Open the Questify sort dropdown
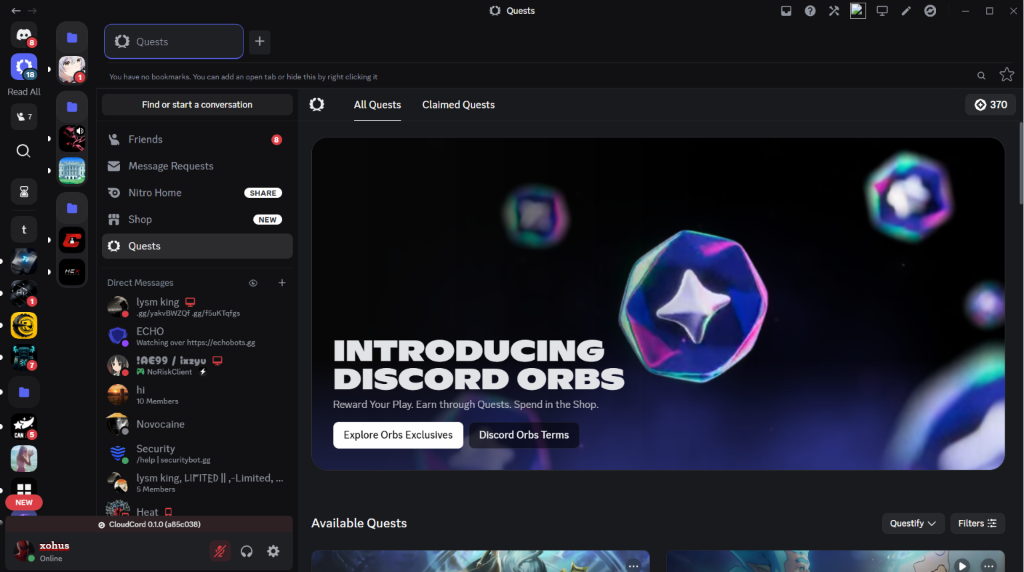Viewport: 1024px width, 572px height. pos(912,523)
